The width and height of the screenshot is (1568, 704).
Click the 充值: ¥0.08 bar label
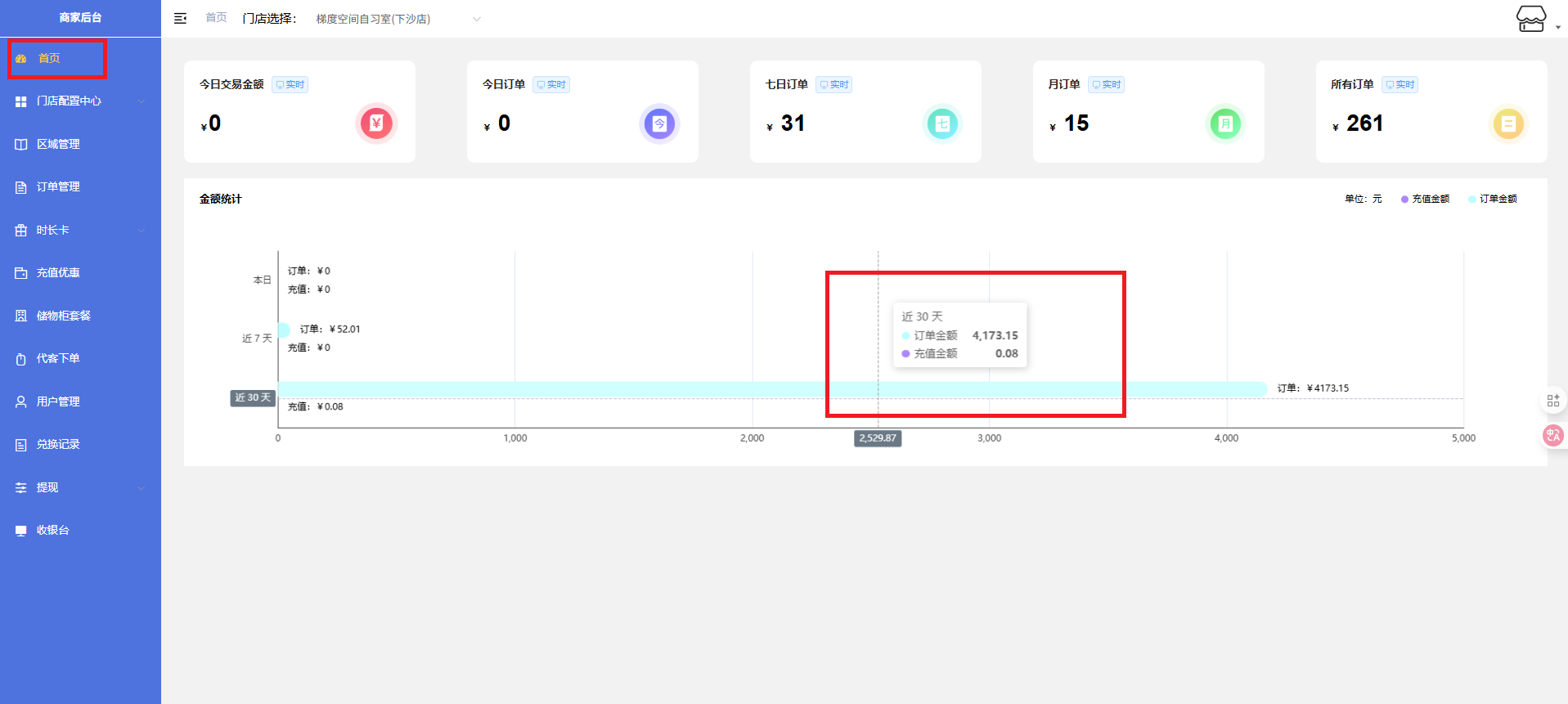coord(316,407)
